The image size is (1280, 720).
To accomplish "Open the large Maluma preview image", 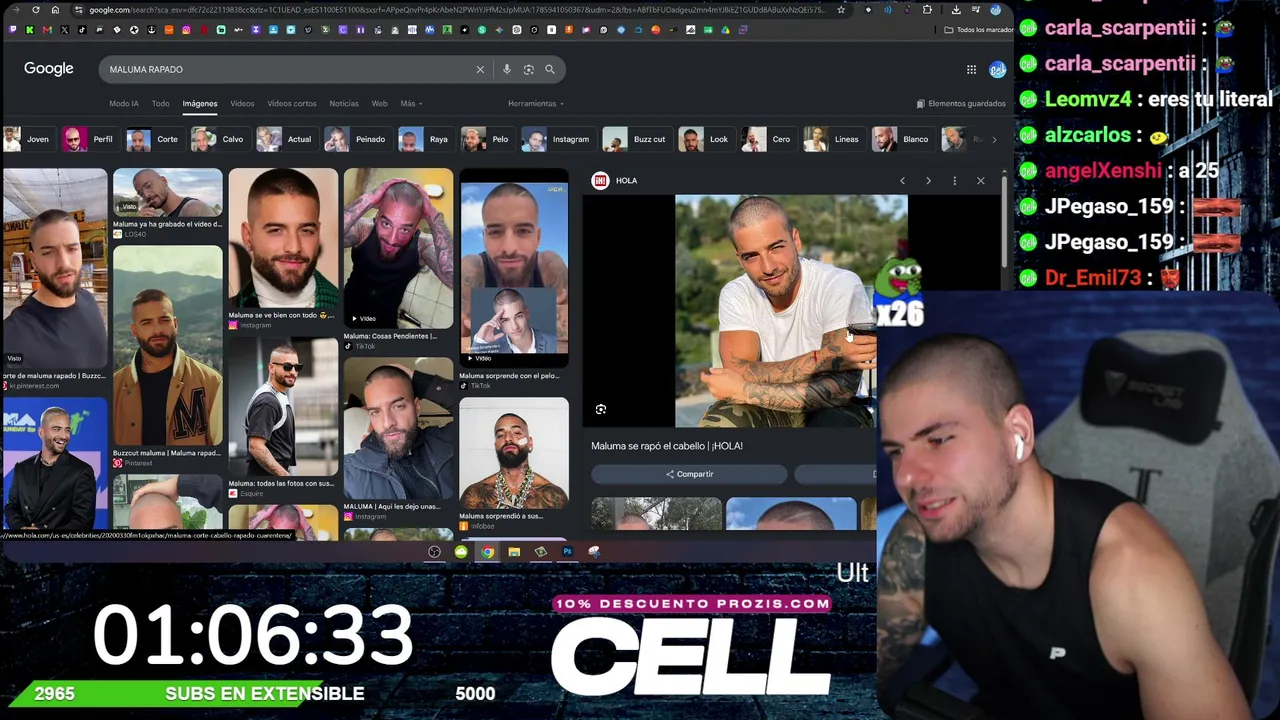I will click(x=791, y=311).
